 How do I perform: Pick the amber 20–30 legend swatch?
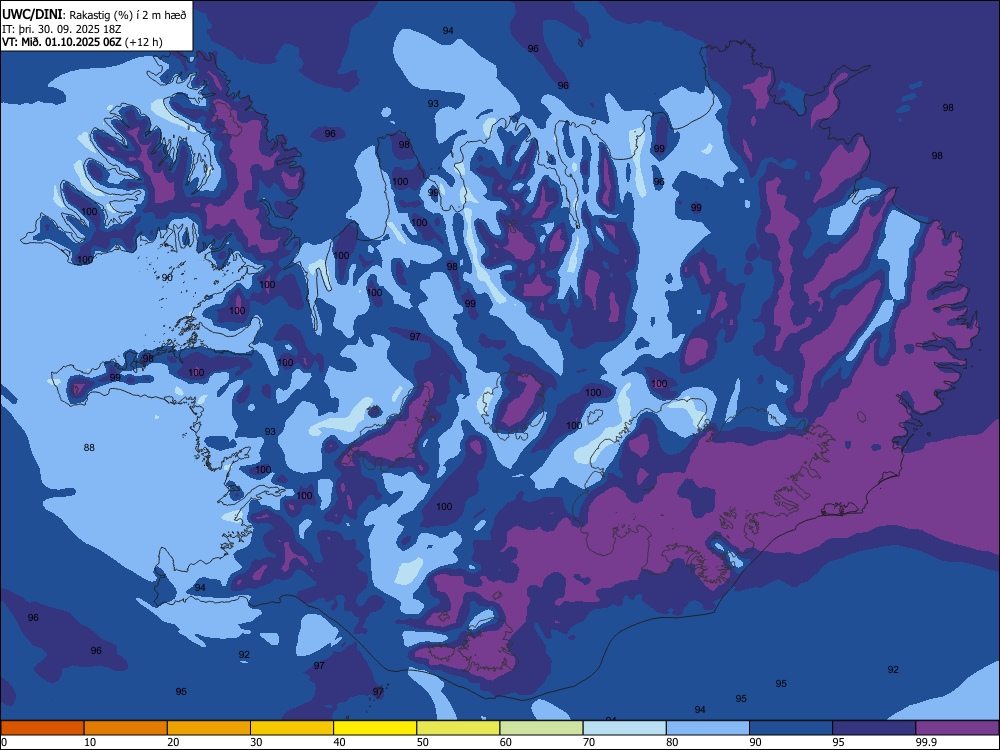[209, 728]
